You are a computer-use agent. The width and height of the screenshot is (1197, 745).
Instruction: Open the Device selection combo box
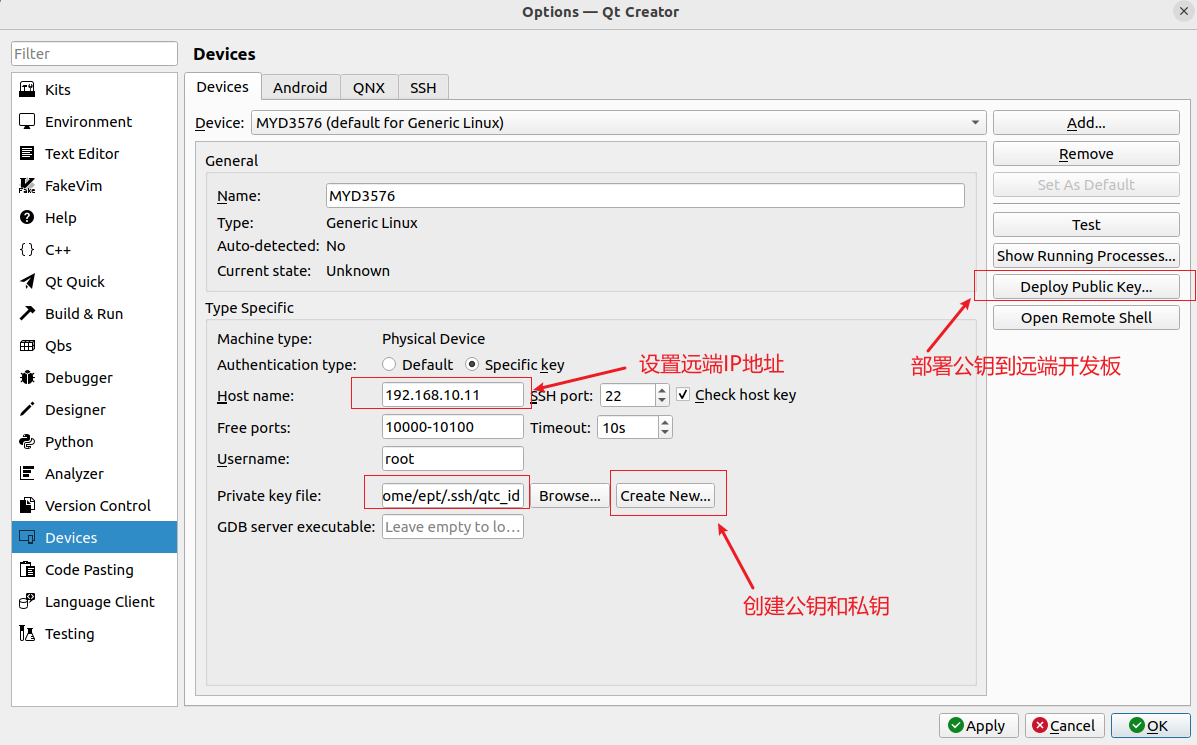pyautogui.click(x=618, y=123)
